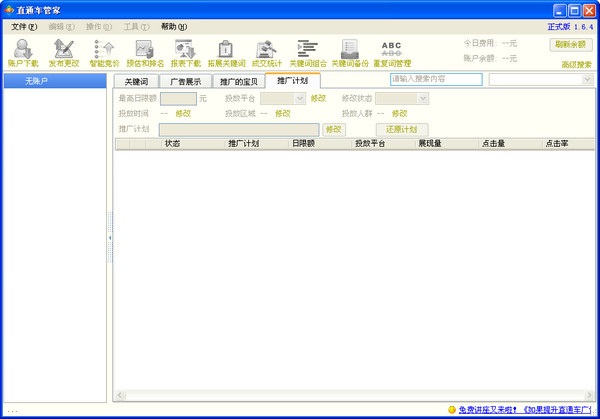Open the 帮助 menu
Screen dimensions: 600x419
point(174,26)
